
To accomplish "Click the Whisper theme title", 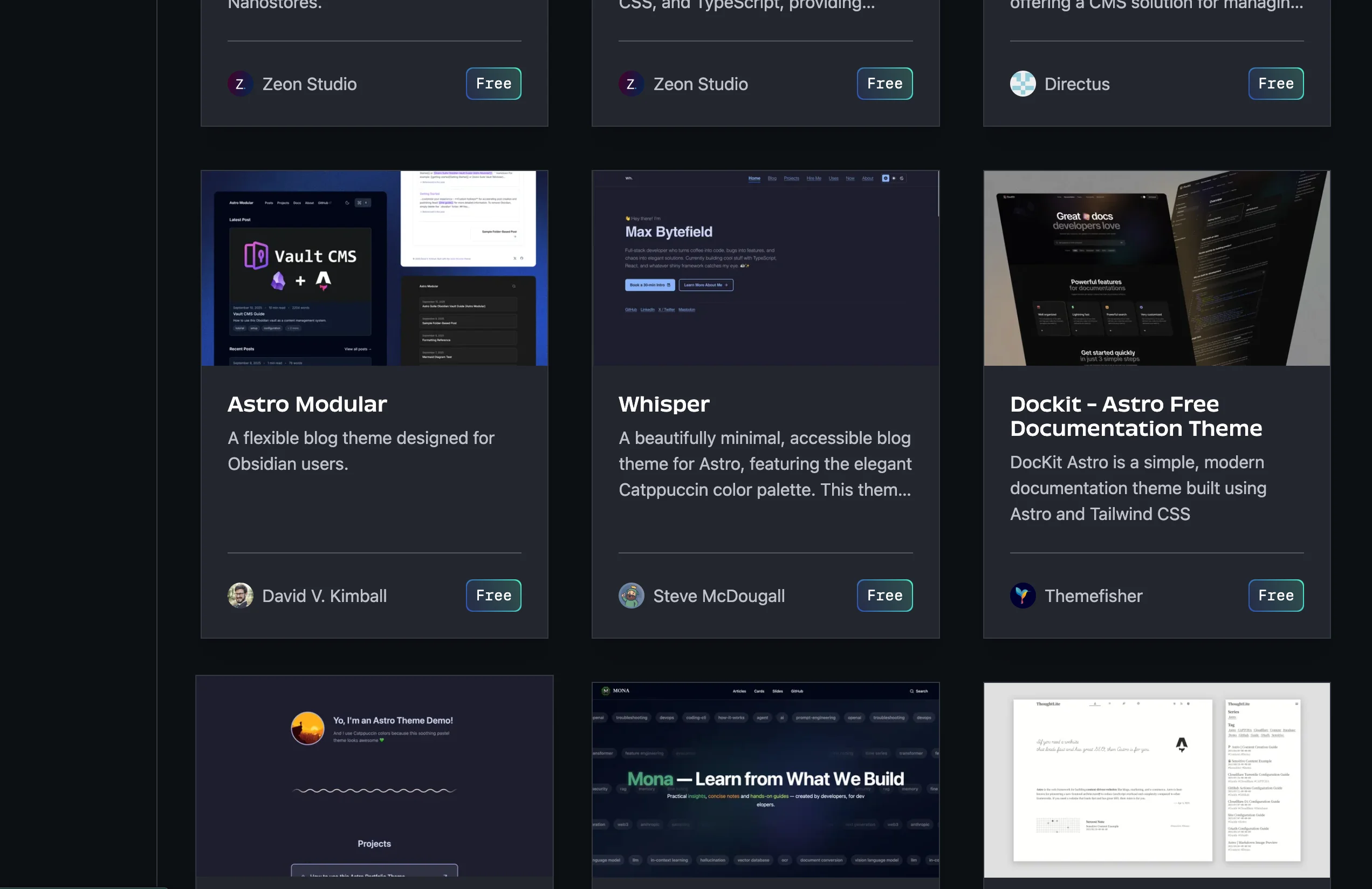I will point(663,404).
